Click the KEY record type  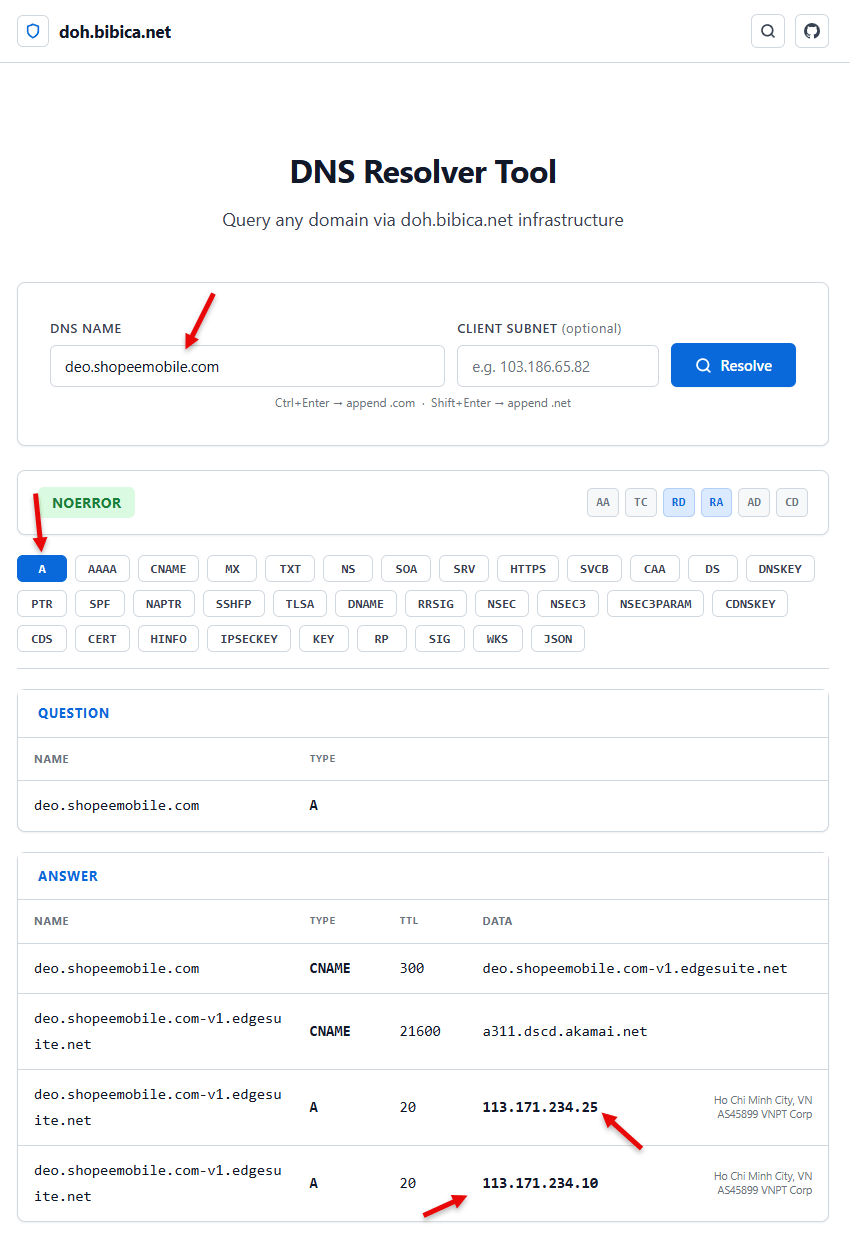click(x=324, y=639)
